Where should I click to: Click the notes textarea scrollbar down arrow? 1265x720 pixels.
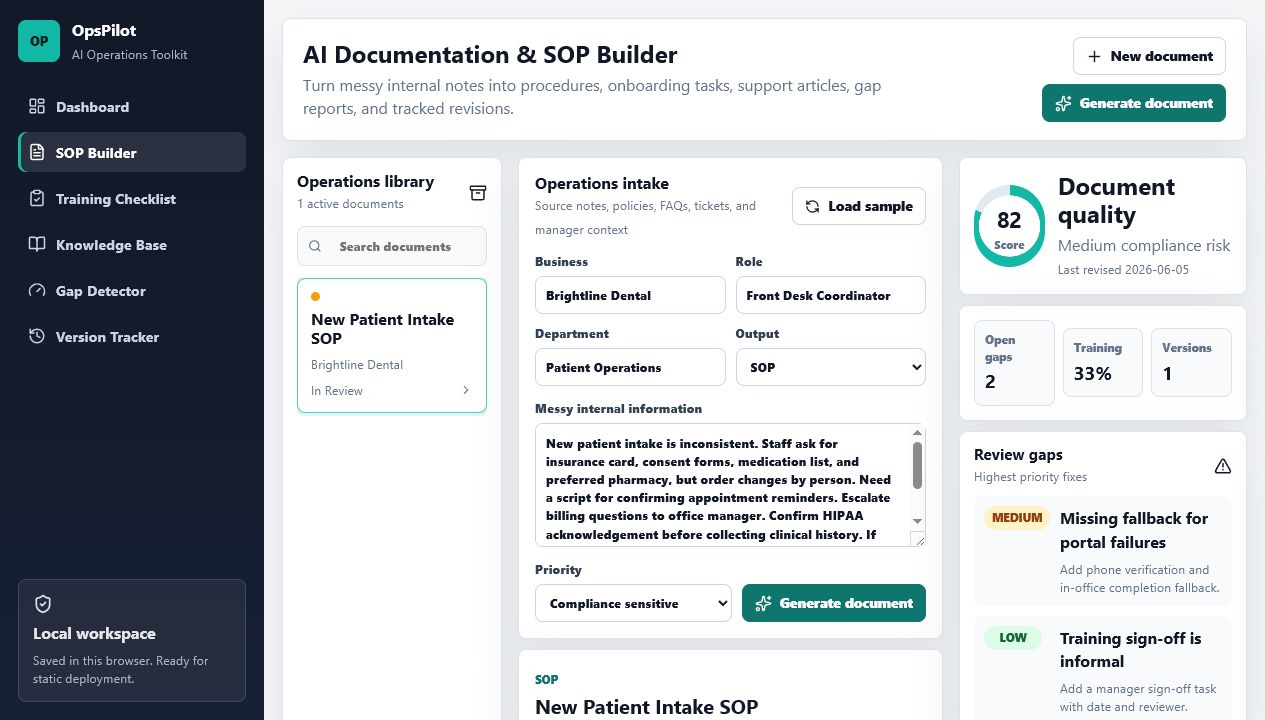tap(918, 521)
